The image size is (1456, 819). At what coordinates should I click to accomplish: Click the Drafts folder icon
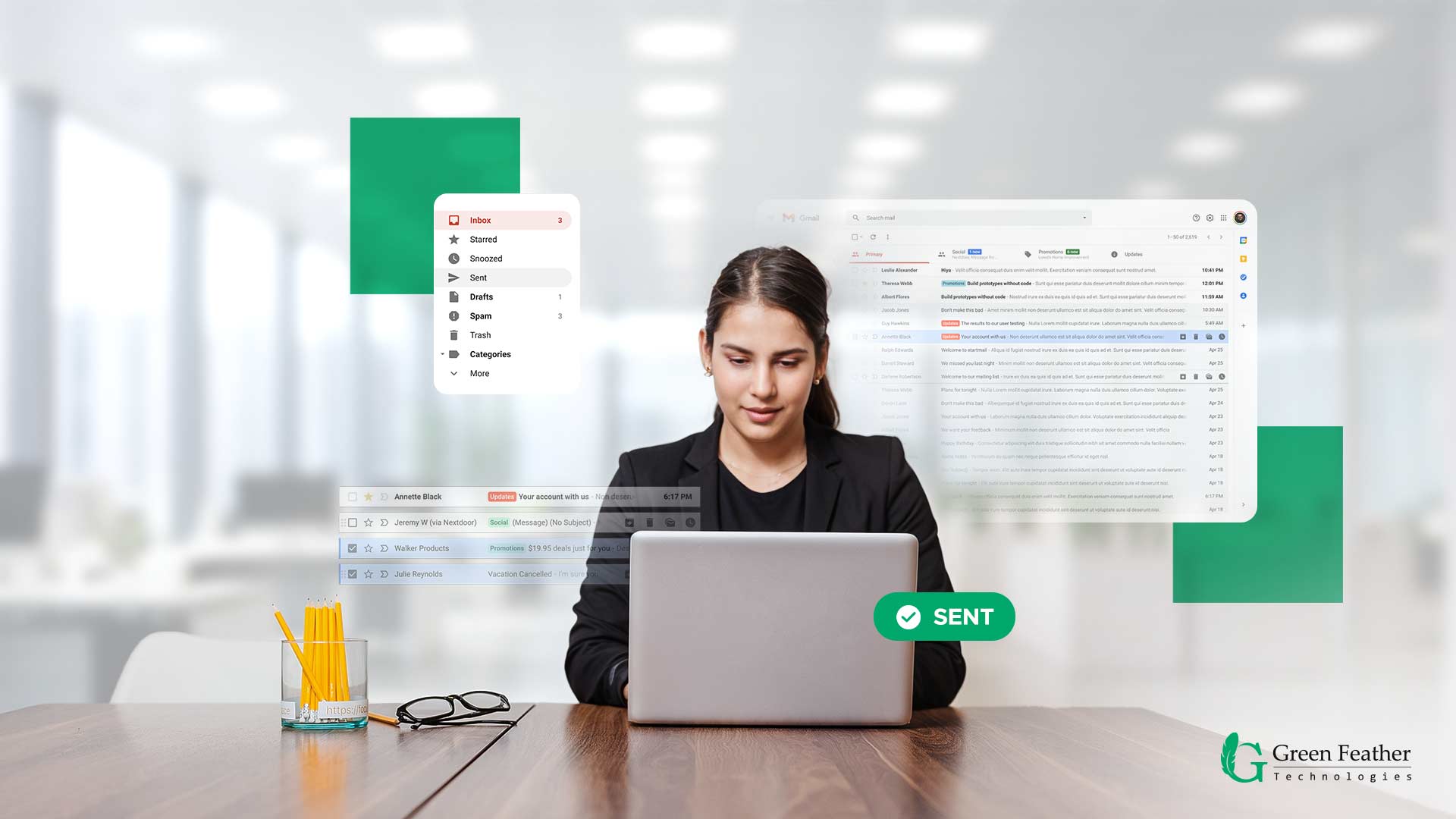point(454,296)
